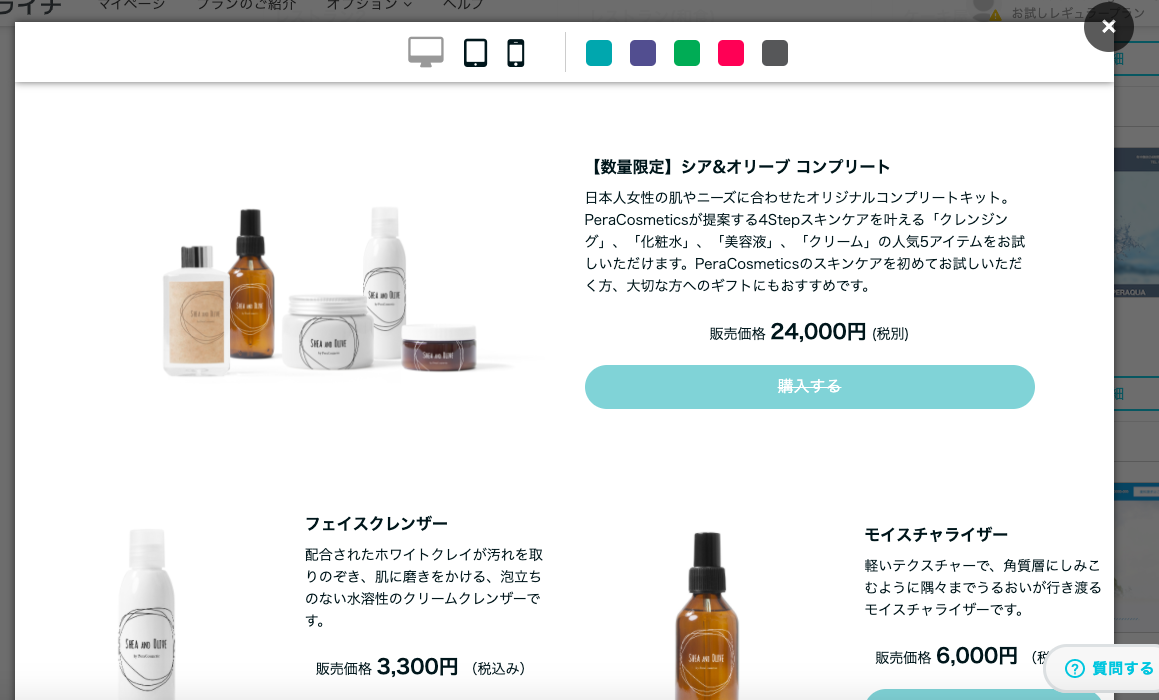This screenshot has width=1159, height=700.
Task: Click the フェイスクレンザー product title
Action: [376, 524]
